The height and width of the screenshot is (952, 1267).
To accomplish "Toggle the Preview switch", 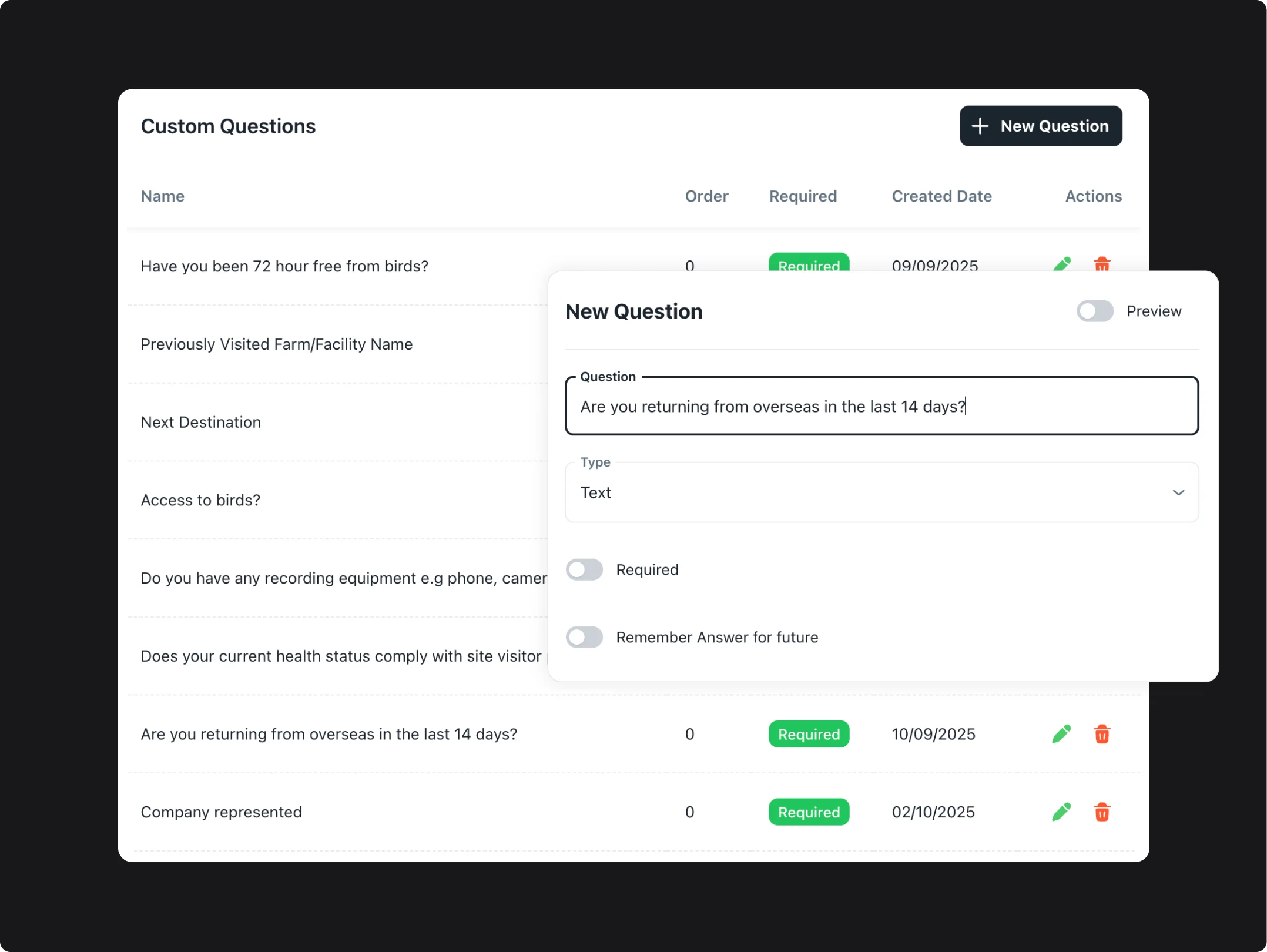I will click(x=1095, y=311).
